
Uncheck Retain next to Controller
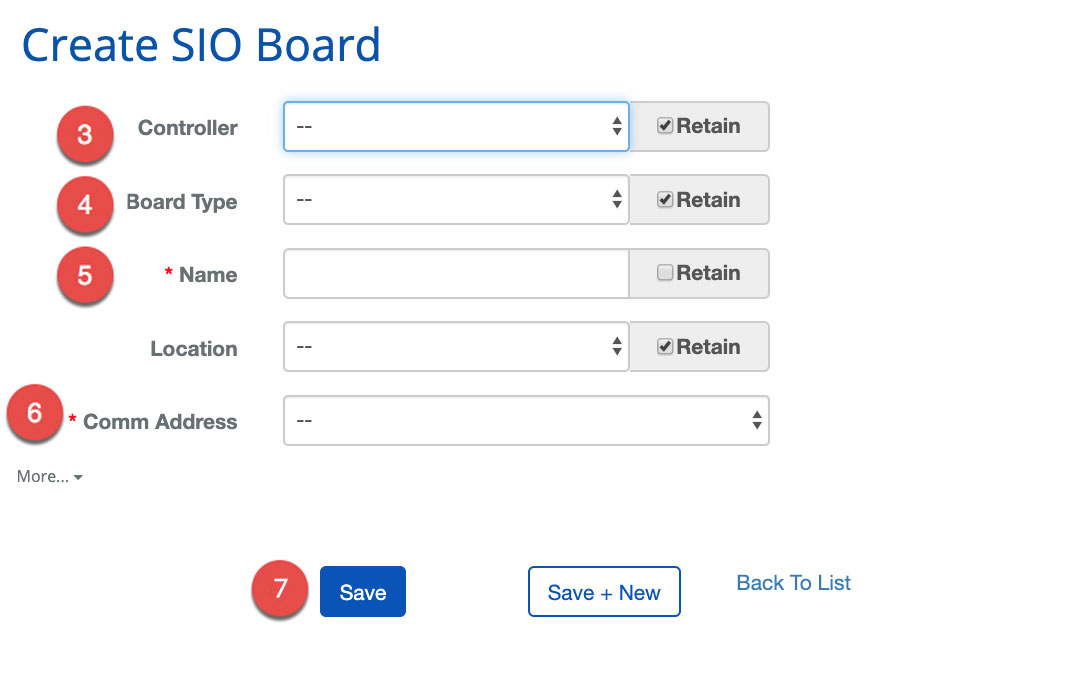(x=663, y=125)
